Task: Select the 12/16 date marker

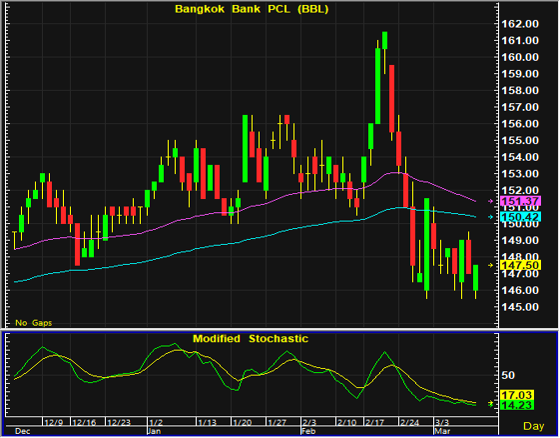Action: click(x=84, y=423)
